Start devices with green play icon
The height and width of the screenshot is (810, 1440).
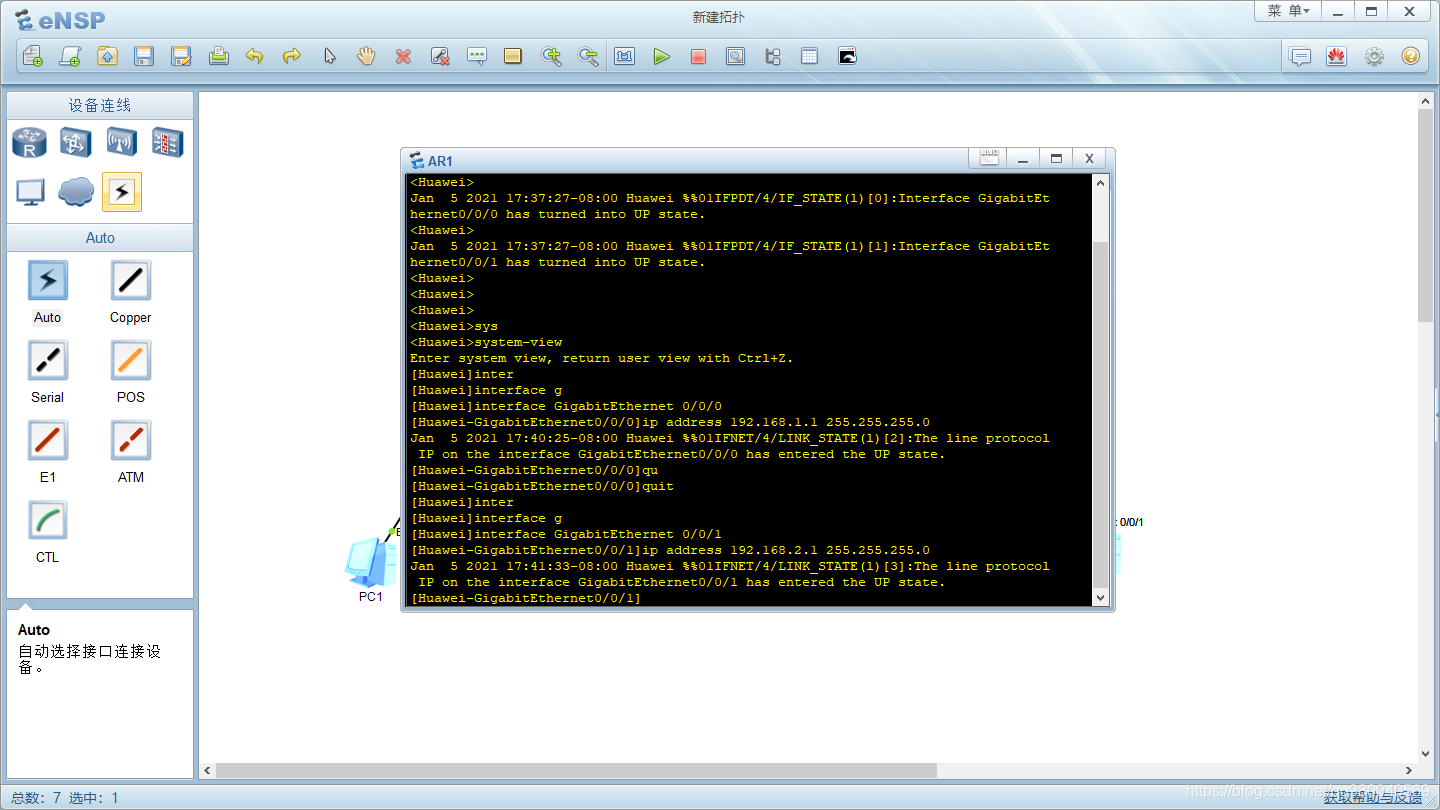pyautogui.click(x=661, y=57)
